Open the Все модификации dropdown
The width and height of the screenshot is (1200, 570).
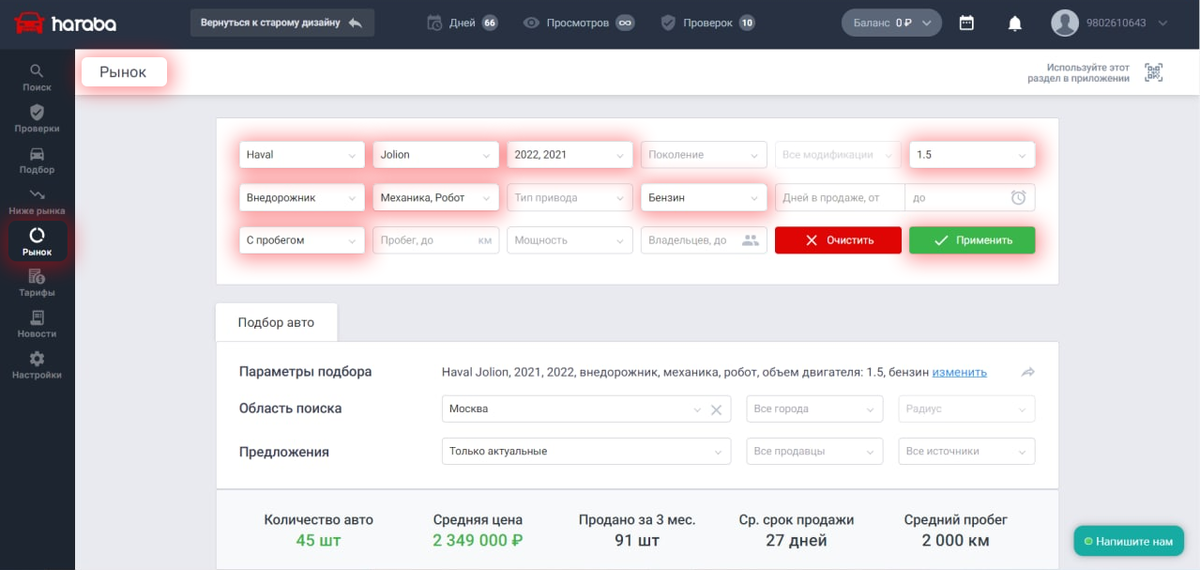pyautogui.click(x=838, y=155)
